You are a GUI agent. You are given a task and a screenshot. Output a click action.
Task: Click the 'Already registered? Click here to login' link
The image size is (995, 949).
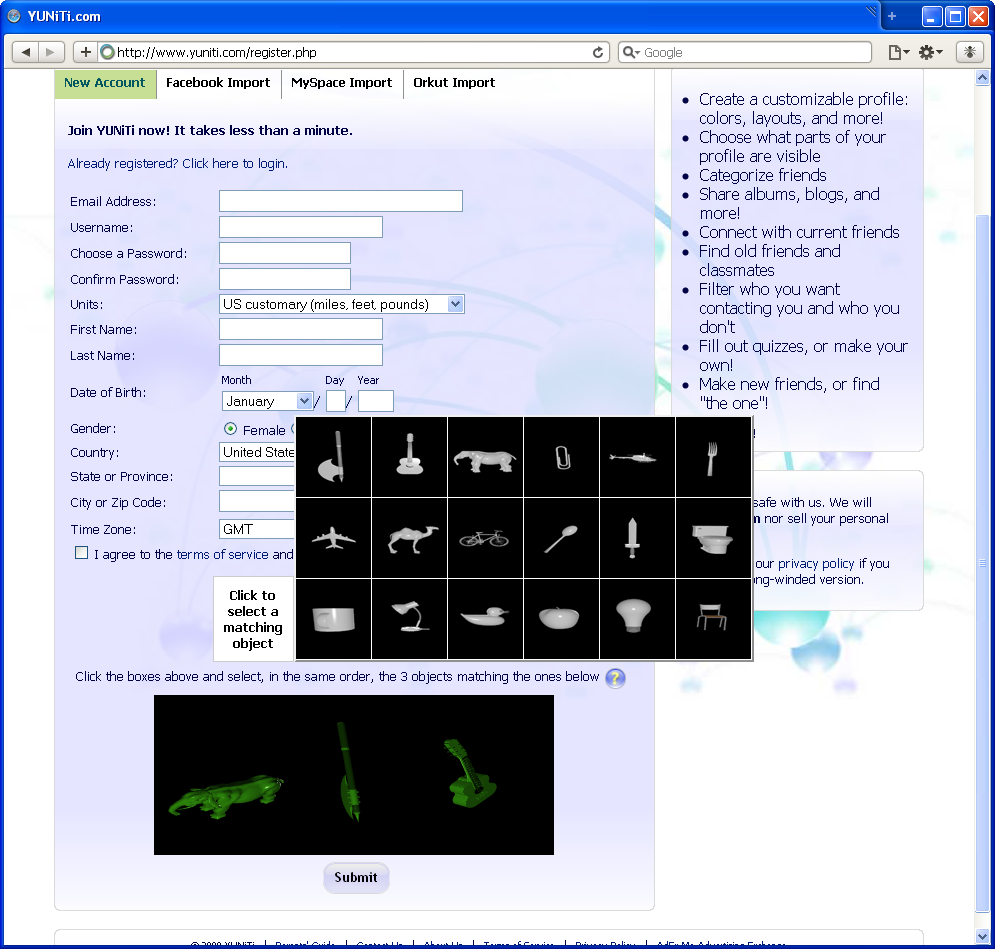[177, 163]
